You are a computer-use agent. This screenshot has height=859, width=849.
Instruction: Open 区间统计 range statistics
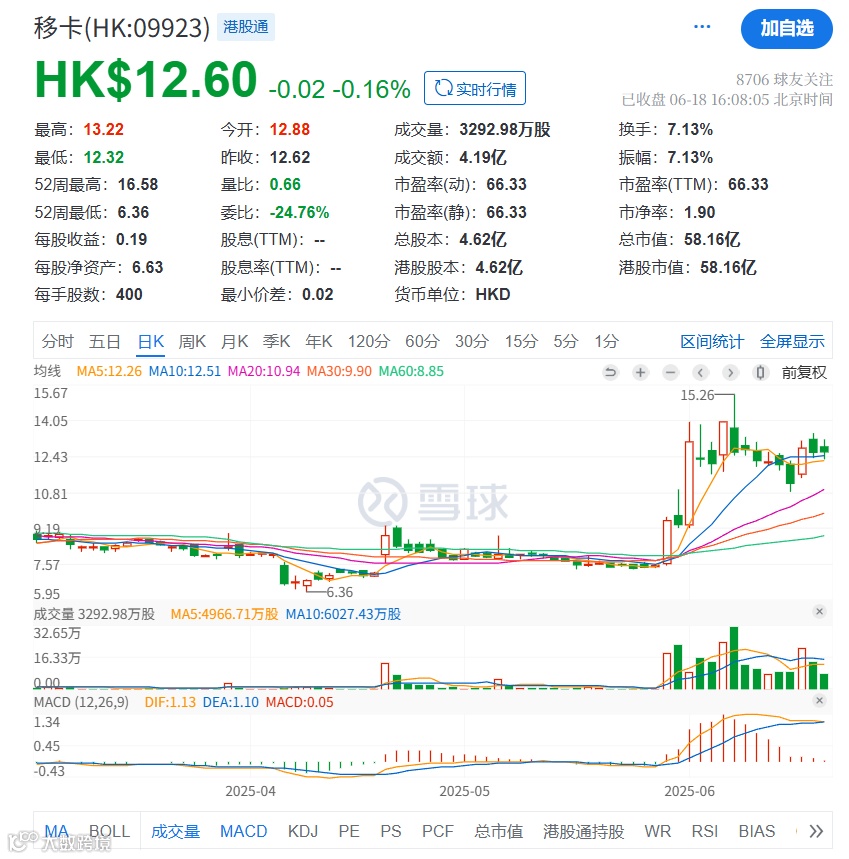[712, 342]
